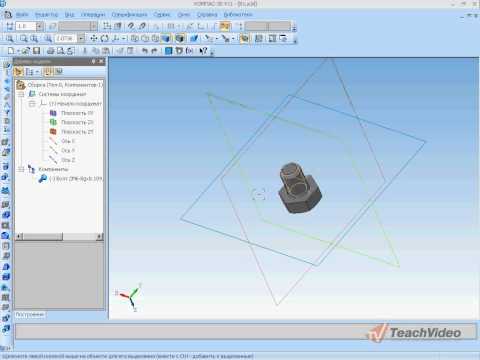Toggle shaded display mode in the view toolbar

click(x=166, y=38)
